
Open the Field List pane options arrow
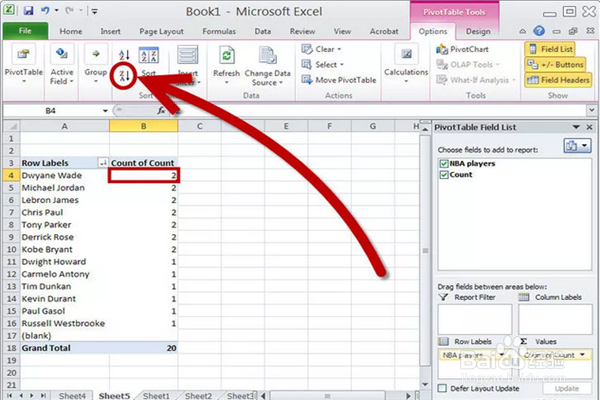pos(576,127)
